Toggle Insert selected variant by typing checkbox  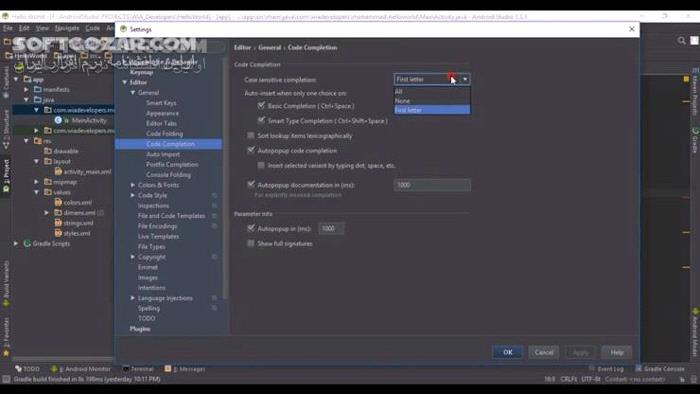click(261, 166)
